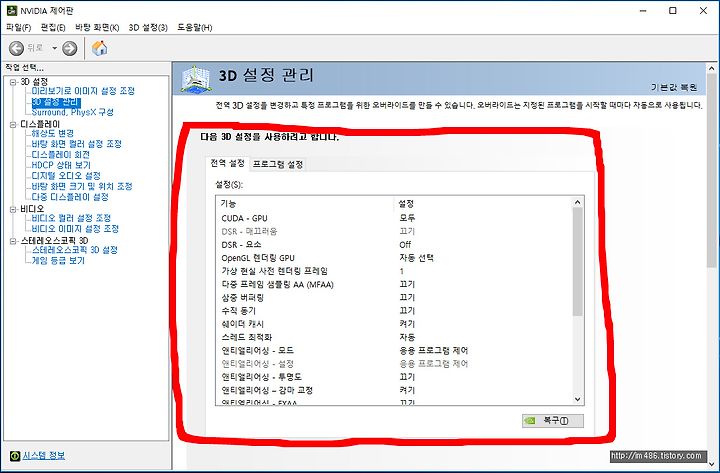This screenshot has height=473, width=720.
Task: Select the 삼중 버퍼링 row
Action: (x=394, y=298)
